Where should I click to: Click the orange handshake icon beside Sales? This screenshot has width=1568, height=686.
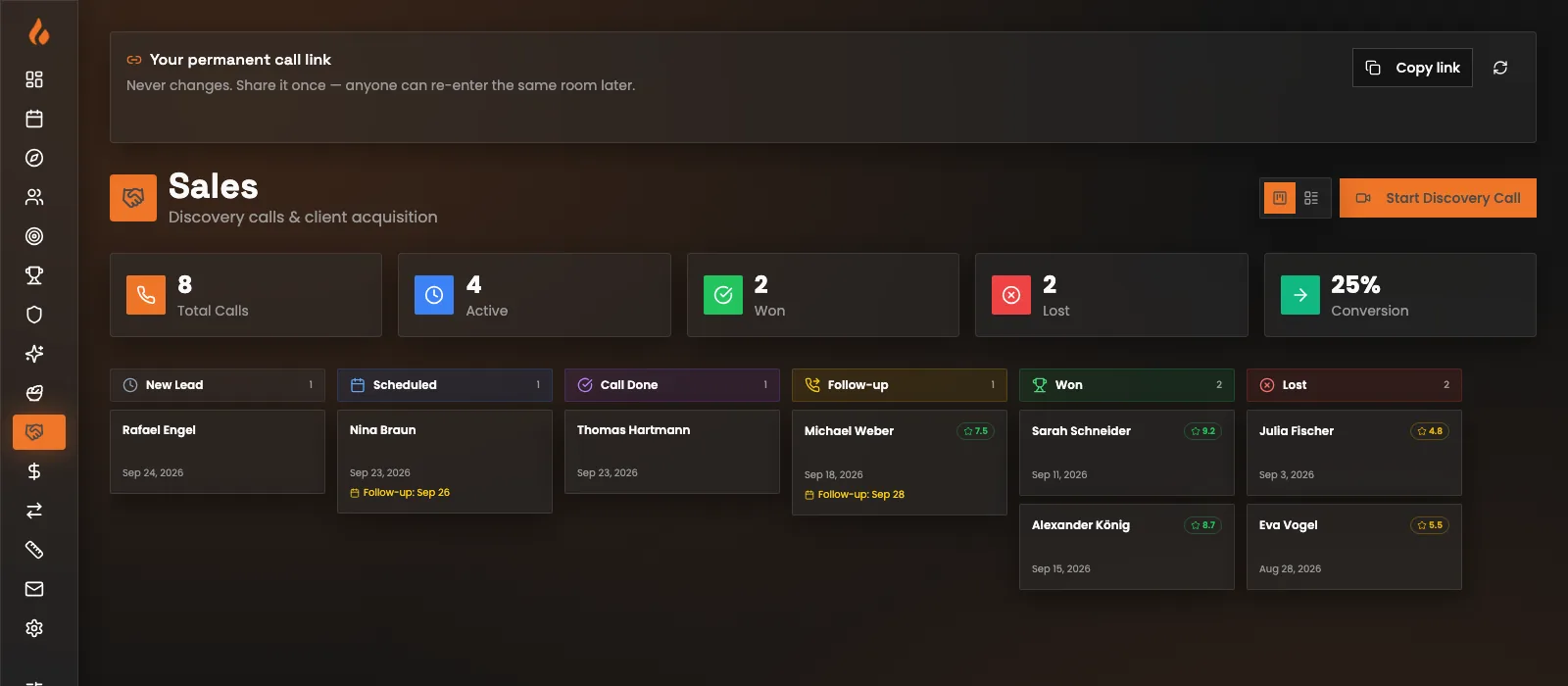133,198
